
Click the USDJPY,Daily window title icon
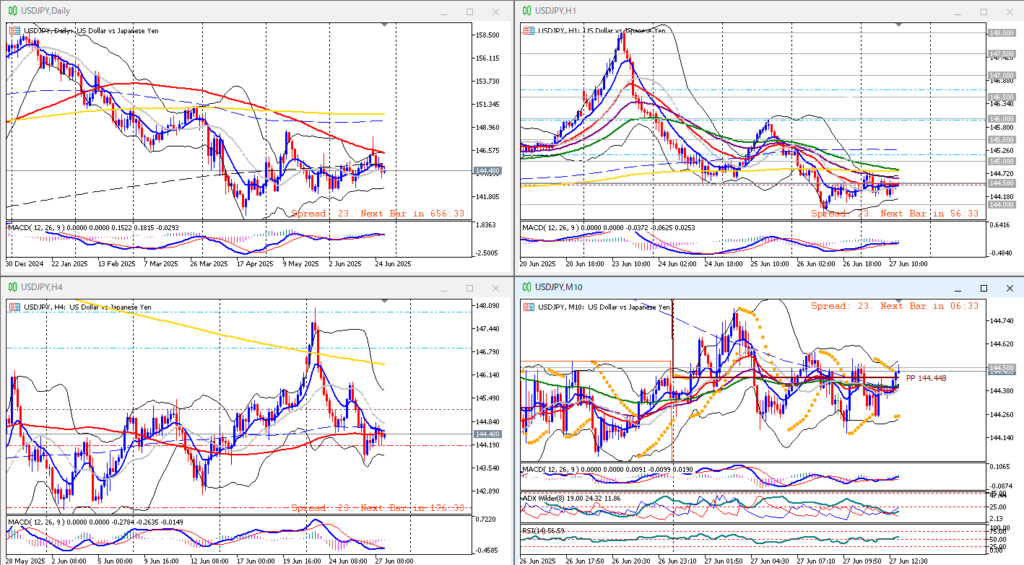[12, 11]
